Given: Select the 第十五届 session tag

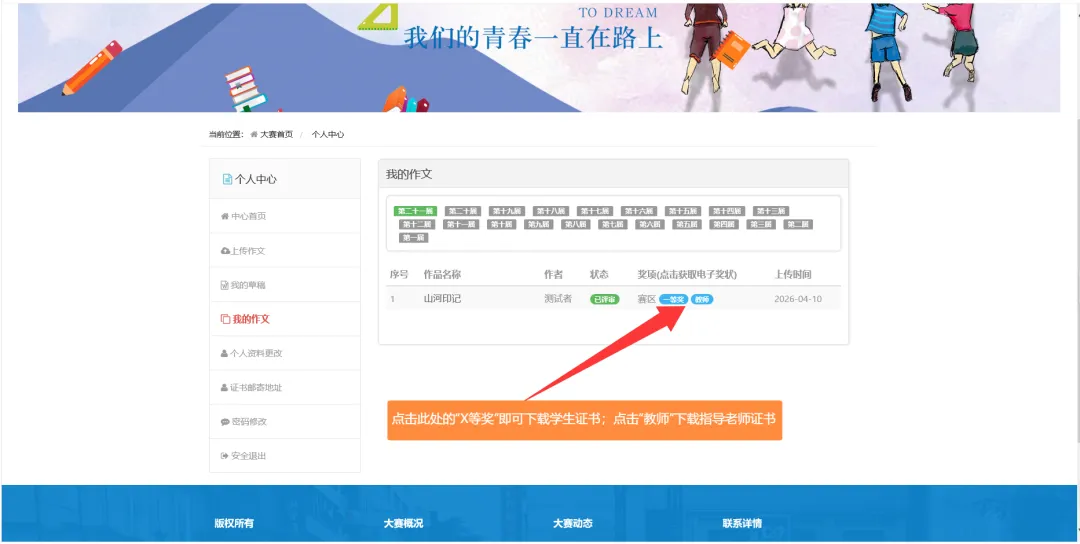Looking at the screenshot, I should click(683, 211).
